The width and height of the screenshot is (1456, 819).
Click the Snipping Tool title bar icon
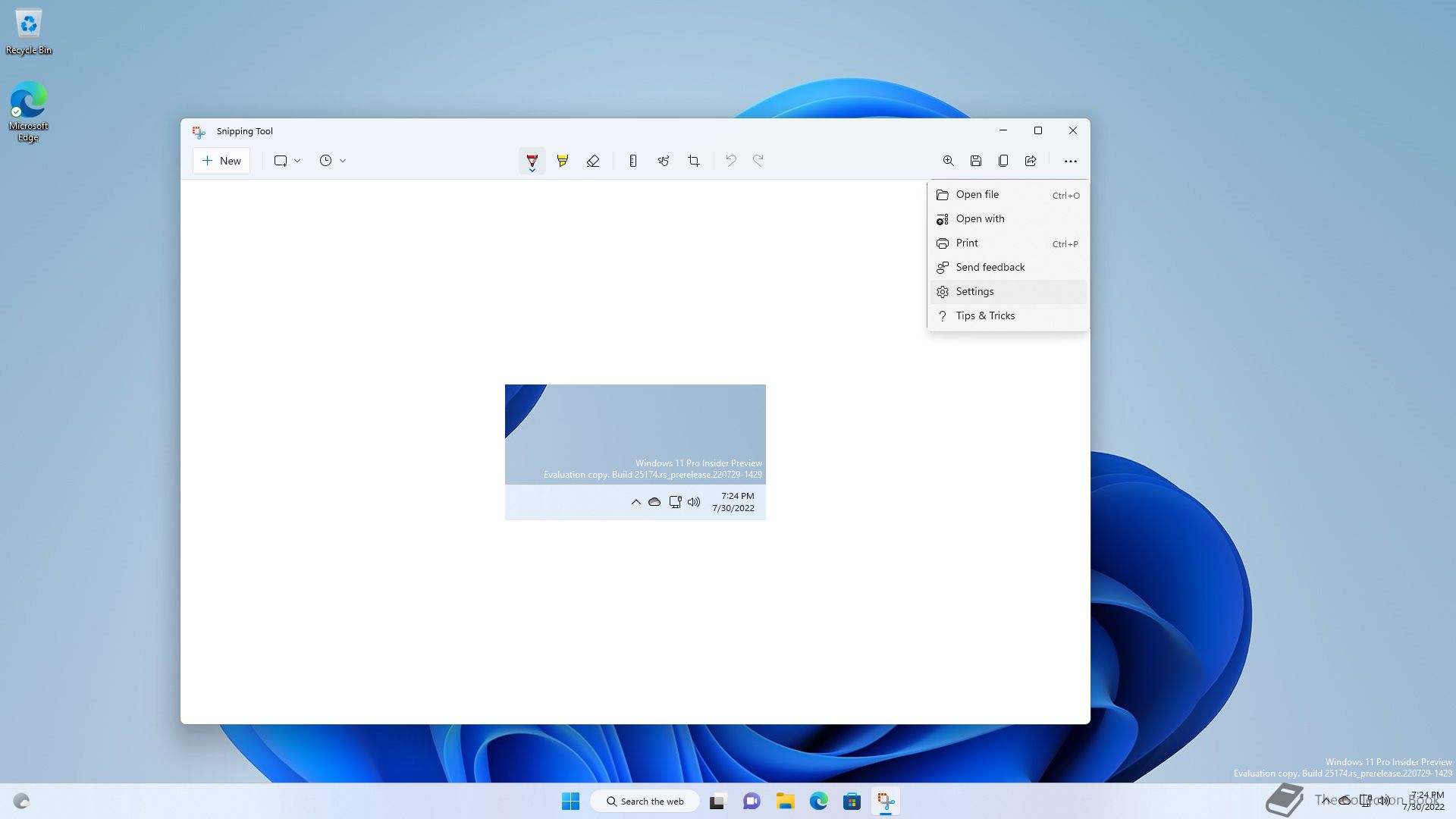(x=198, y=132)
